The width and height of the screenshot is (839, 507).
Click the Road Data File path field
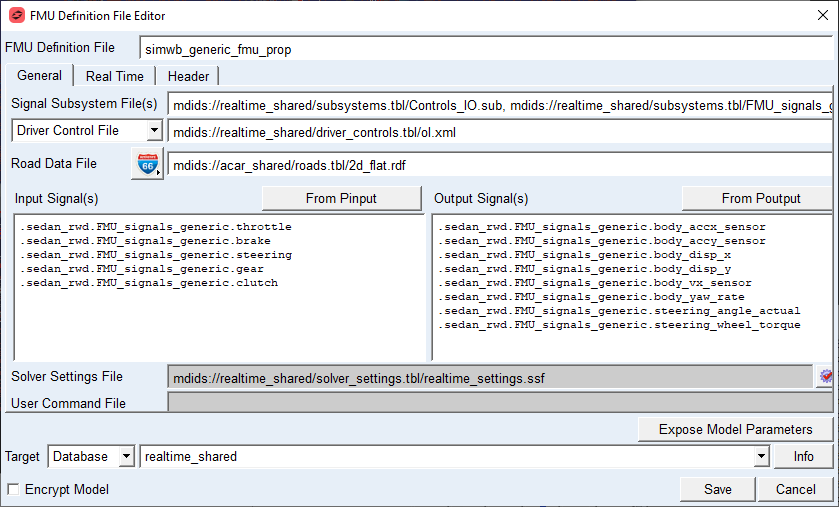[x=500, y=165]
